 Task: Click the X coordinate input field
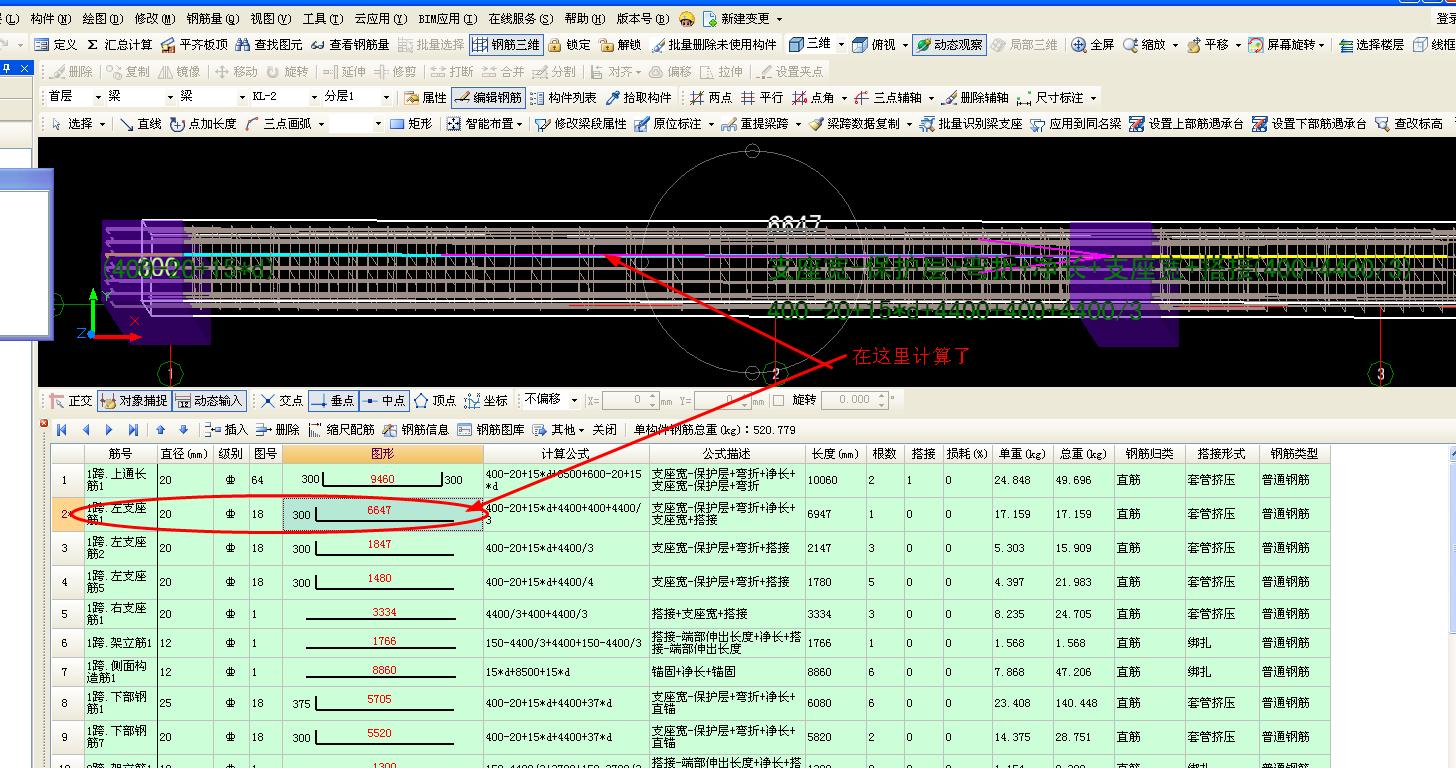(x=631, y=400)
